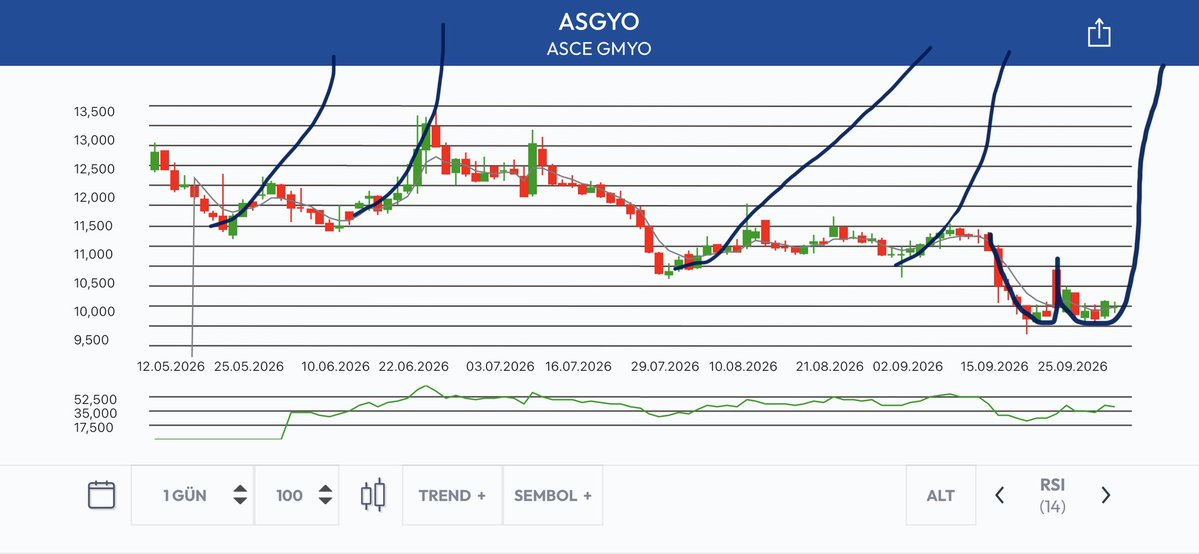Viewport: 1199px width, 554px height.
Task: Tap the ASCE GMYO company name
Action: click(x=599, y=49)
